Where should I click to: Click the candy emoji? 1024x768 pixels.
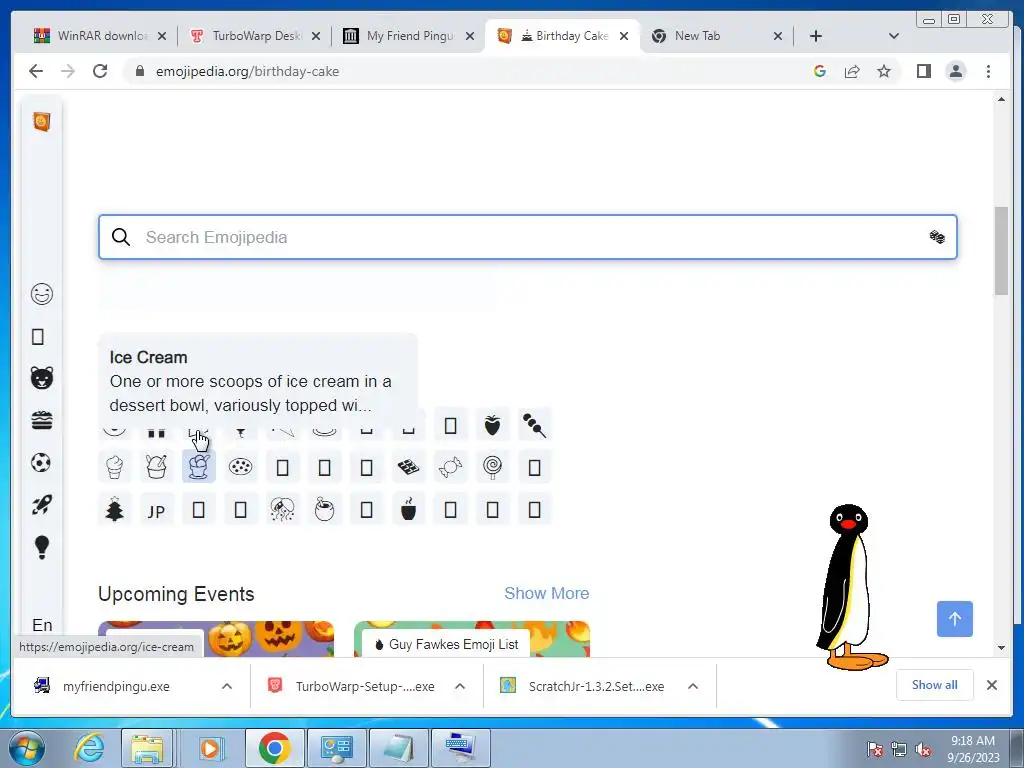451,467
